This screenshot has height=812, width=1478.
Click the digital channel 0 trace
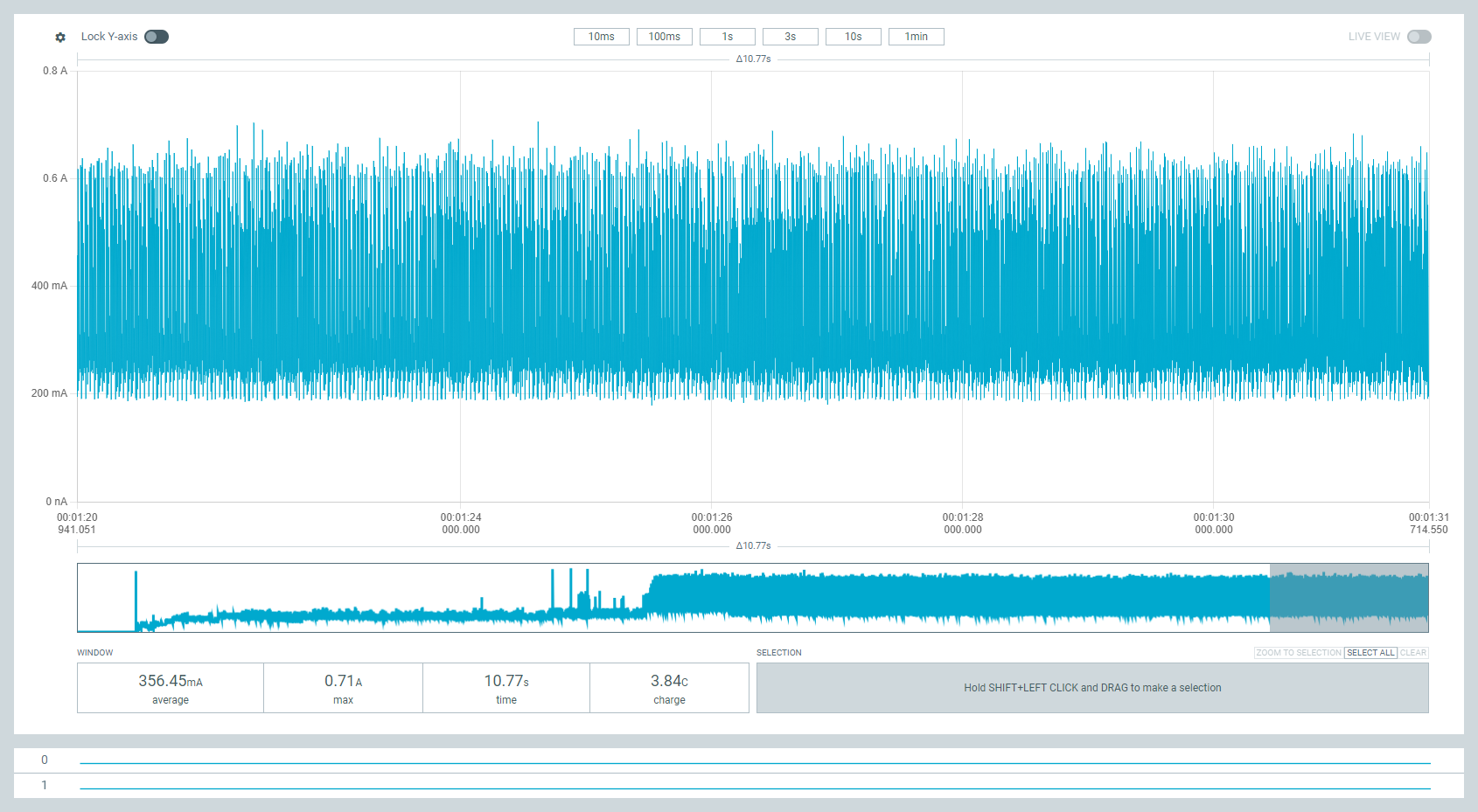pos(755,763)
